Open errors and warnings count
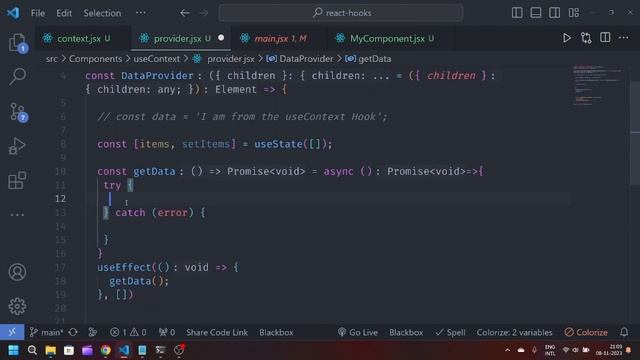Viewport: 640px width, 360px height. tap(128, 332)
